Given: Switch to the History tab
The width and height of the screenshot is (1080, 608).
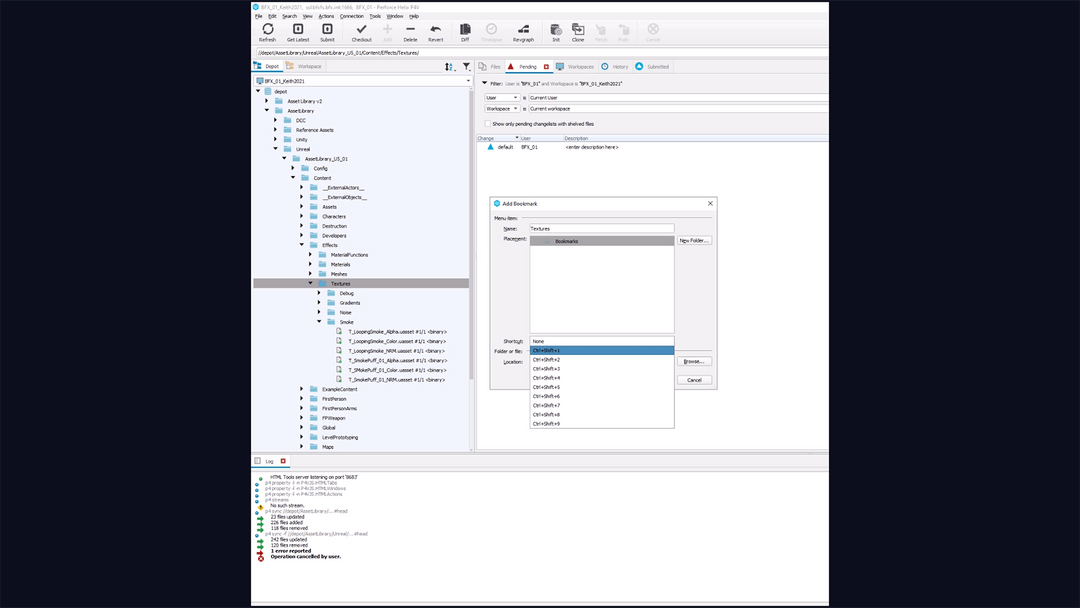Looking at the screenshot, I should tap(619, 66).
